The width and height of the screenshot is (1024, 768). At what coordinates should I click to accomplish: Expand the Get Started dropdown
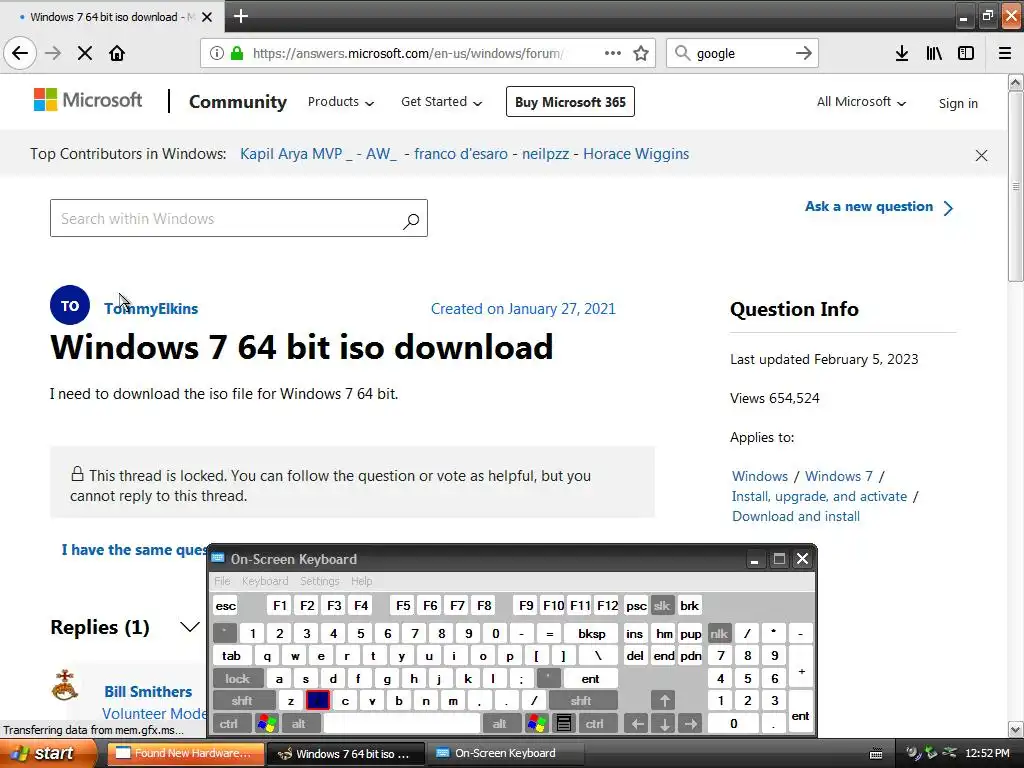coord(441,102)
